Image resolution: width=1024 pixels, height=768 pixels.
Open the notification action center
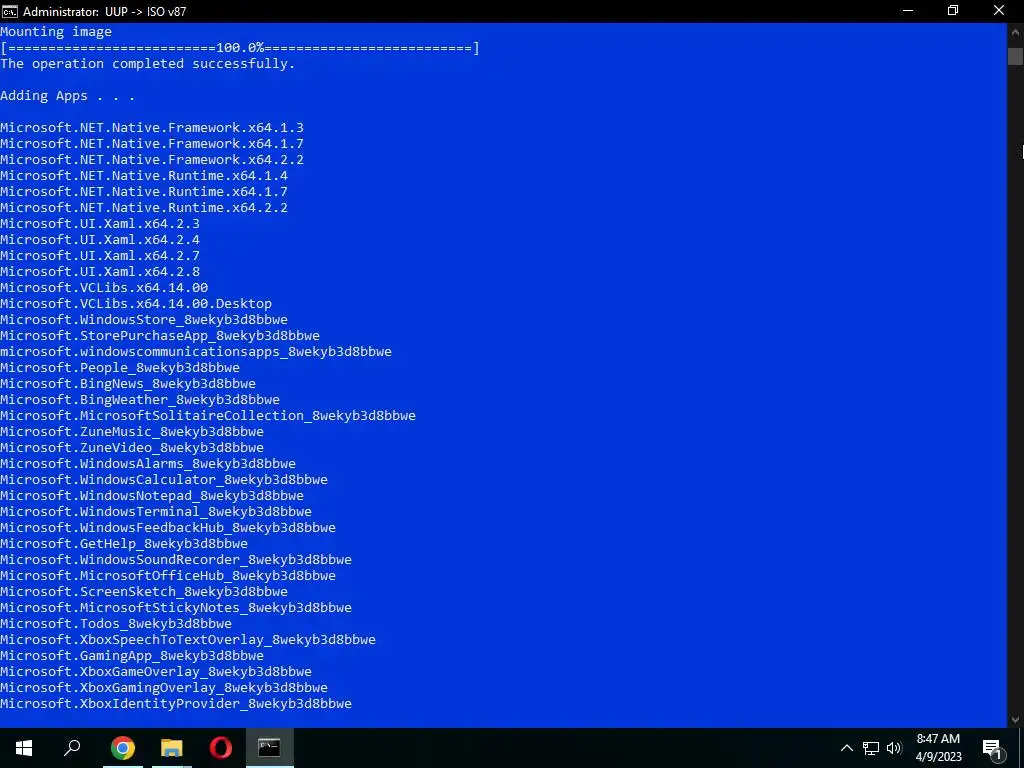[993, 748]
